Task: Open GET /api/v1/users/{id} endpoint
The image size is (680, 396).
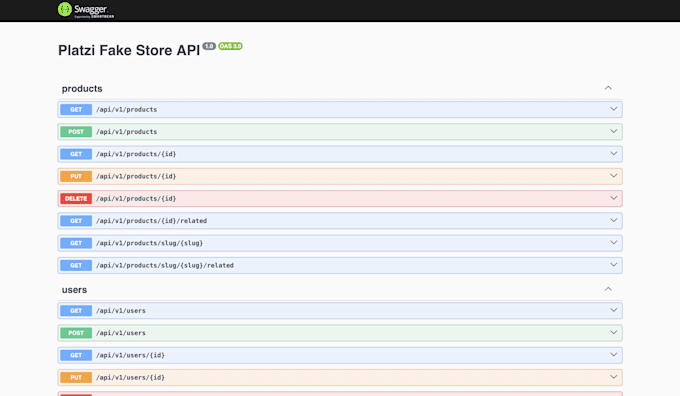Action: (x=340, y=355)
